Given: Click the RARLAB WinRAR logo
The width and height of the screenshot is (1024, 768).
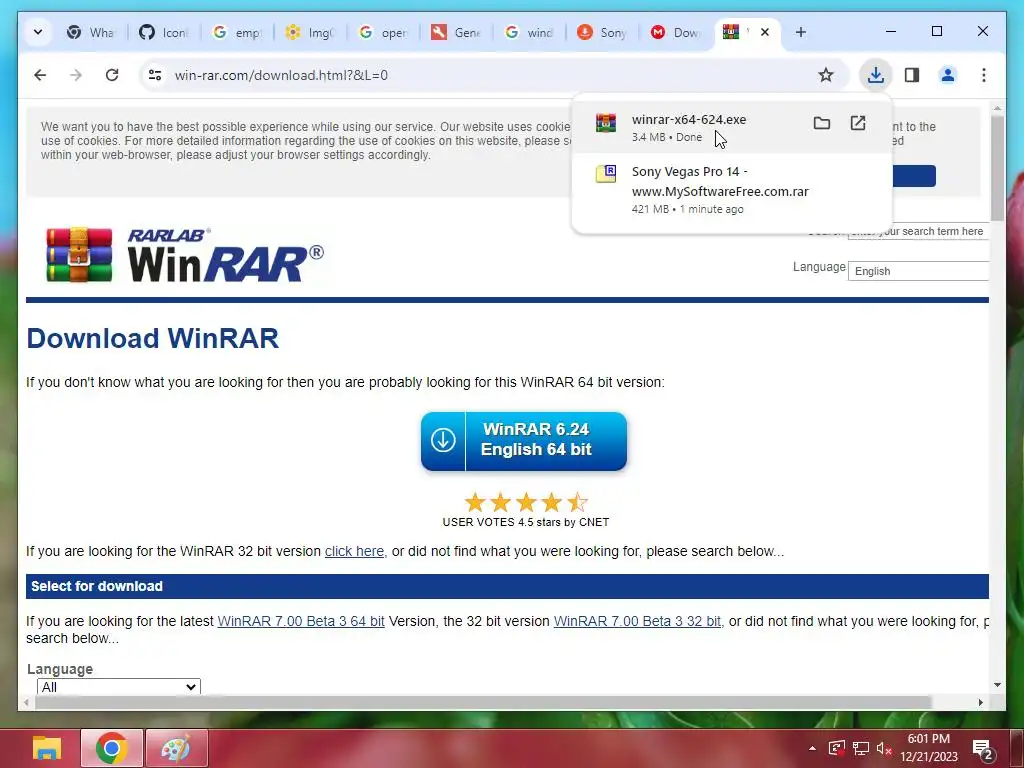Looking at the screenshot, I should [185, 255].
